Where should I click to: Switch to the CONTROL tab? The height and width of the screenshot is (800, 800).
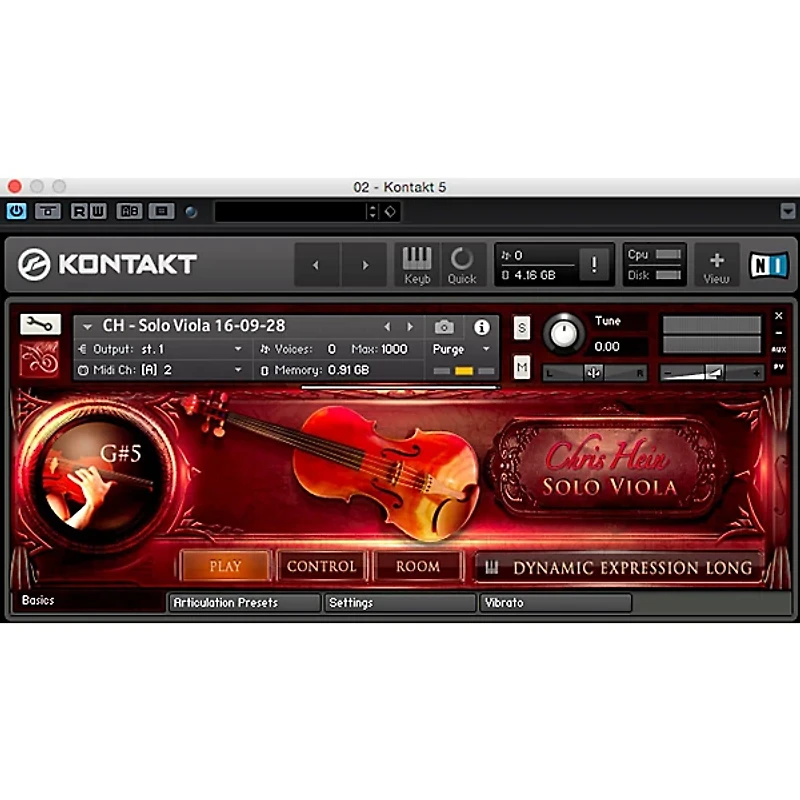click(x=321, y=566)
